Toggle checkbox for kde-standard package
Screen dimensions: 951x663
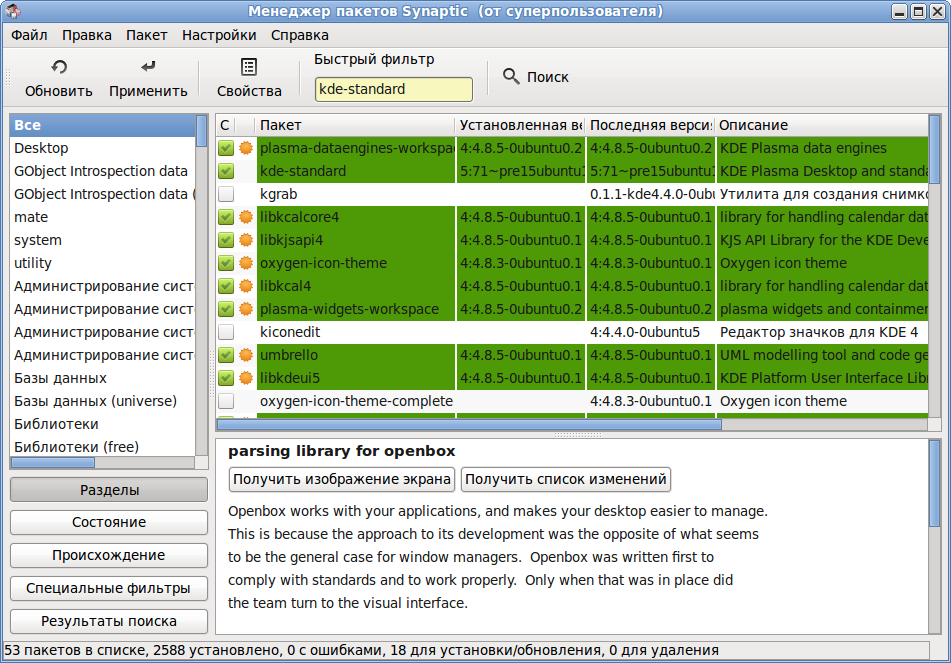click(x=226, y=171)
